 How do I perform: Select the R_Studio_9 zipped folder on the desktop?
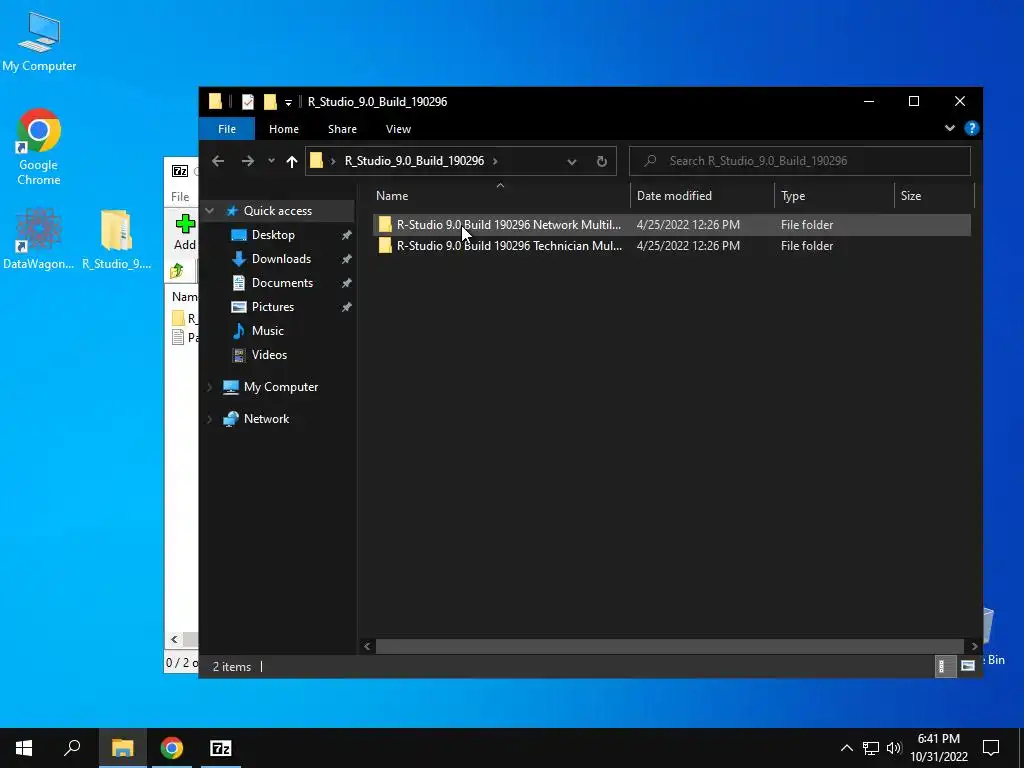pos(116,239)
